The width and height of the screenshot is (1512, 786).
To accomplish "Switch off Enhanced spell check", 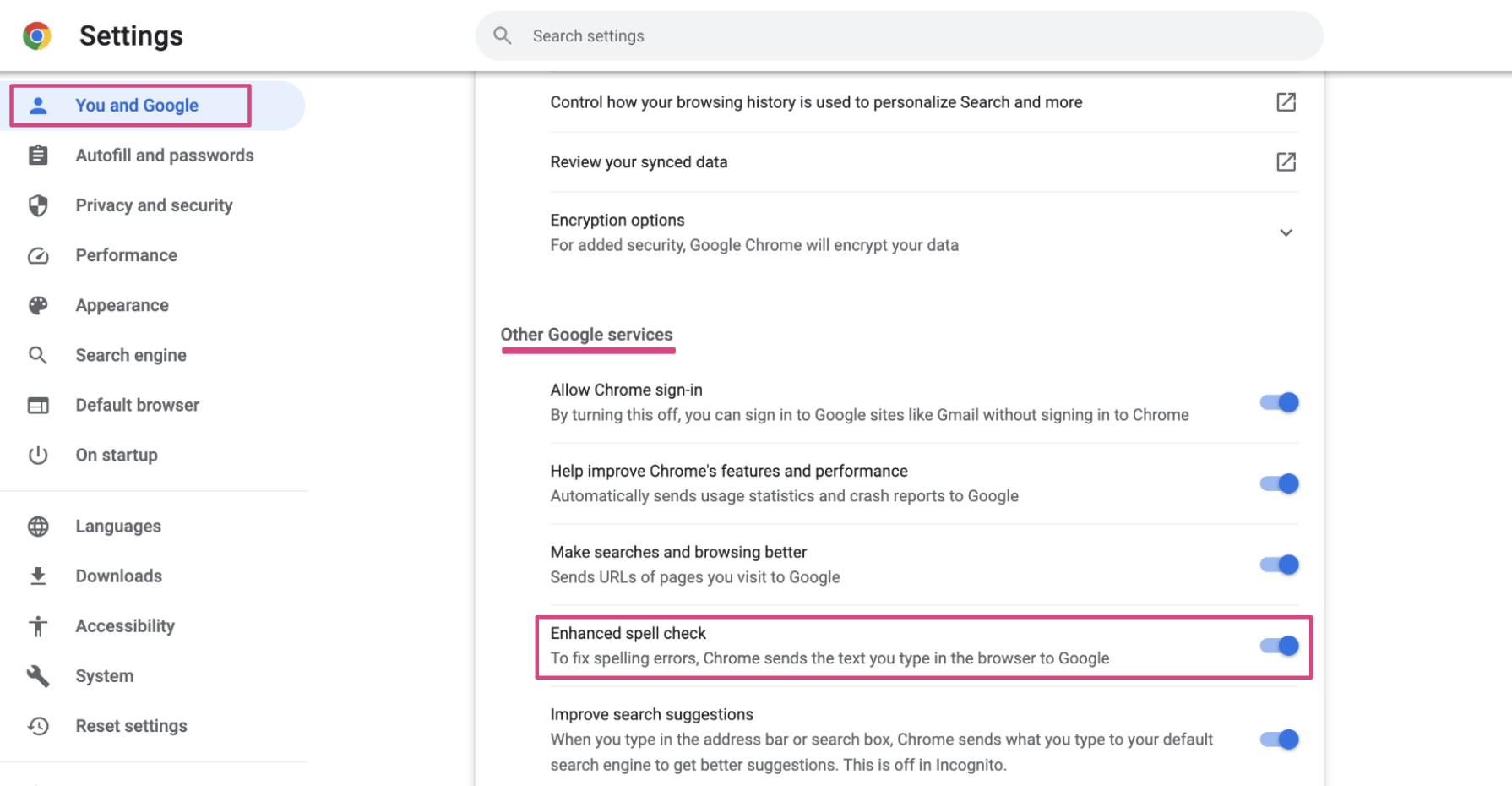I will point(1279,646).
